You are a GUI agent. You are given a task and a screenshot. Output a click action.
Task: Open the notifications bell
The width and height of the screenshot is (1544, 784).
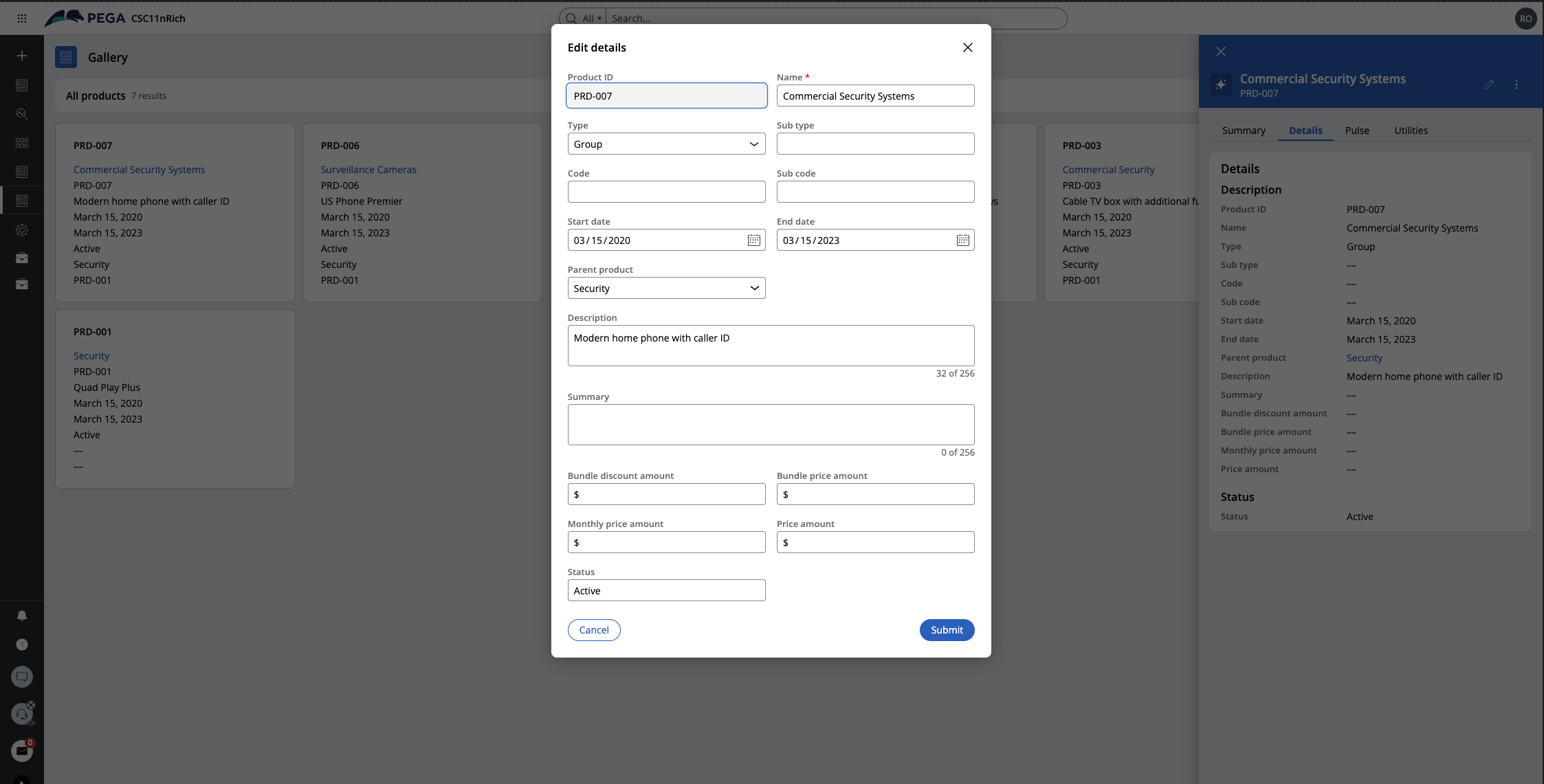pyautogui.click(x=22, y=616)
